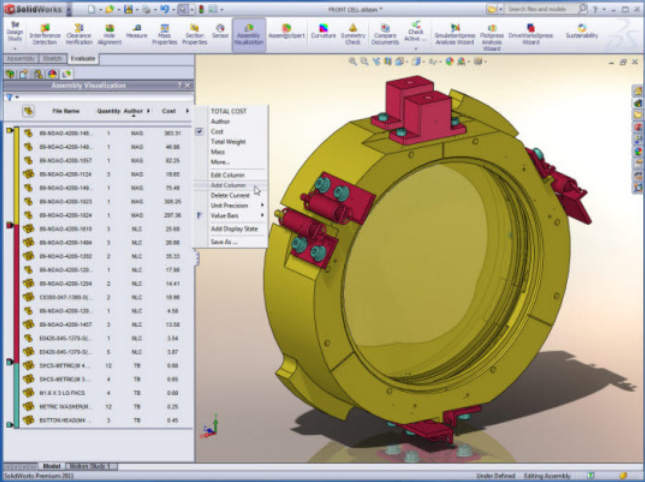
Task: Run the Symmetry Check
Action: (353, 34)
